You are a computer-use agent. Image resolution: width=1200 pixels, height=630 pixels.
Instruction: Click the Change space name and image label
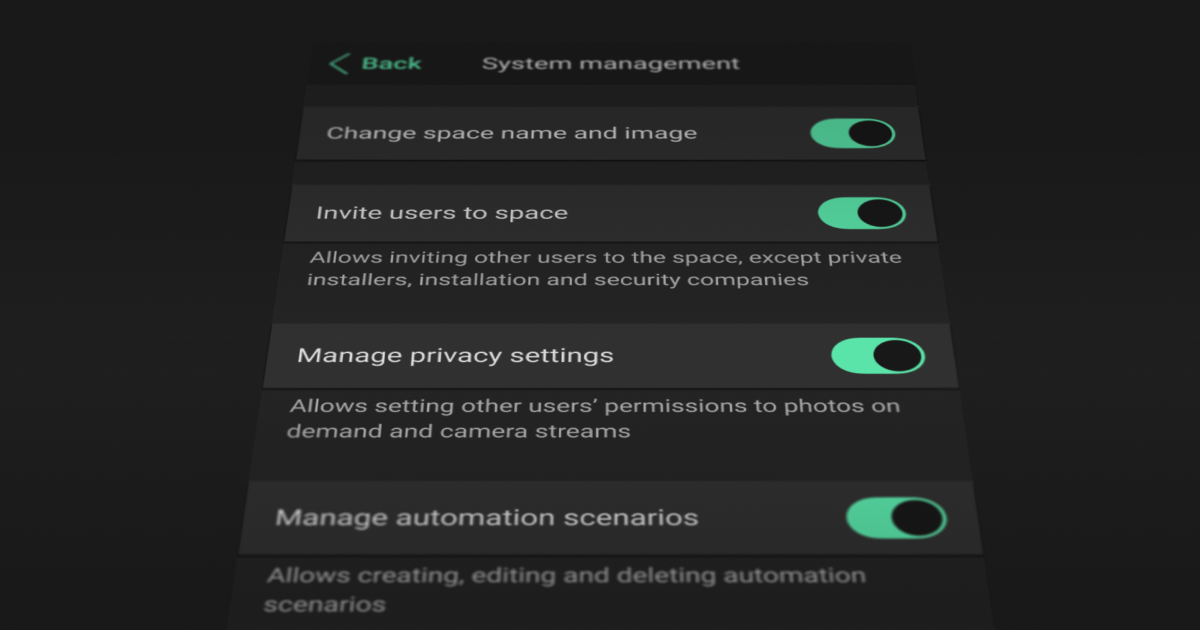[511, 133]
